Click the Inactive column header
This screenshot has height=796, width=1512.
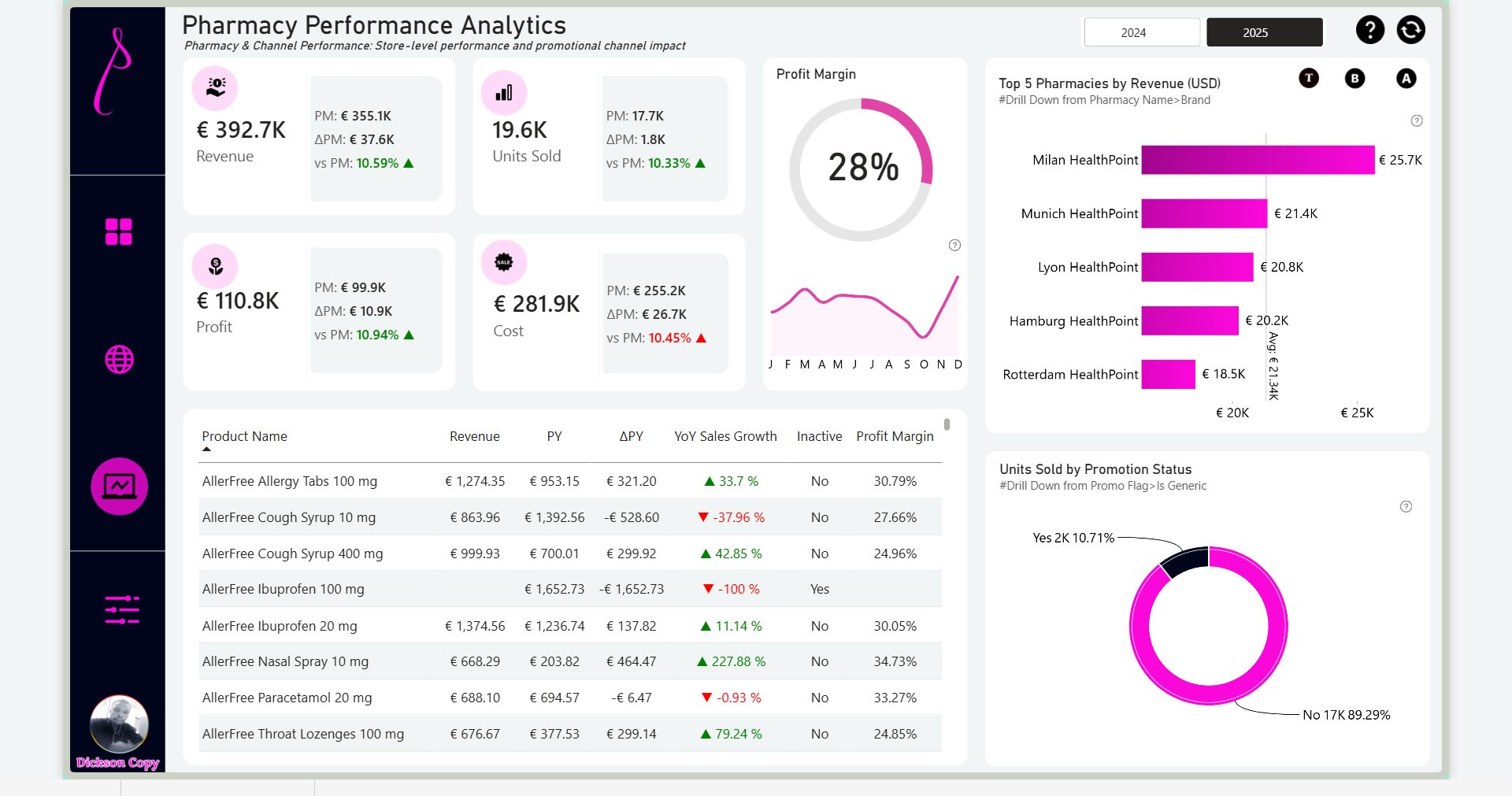(x=819, y=436)
